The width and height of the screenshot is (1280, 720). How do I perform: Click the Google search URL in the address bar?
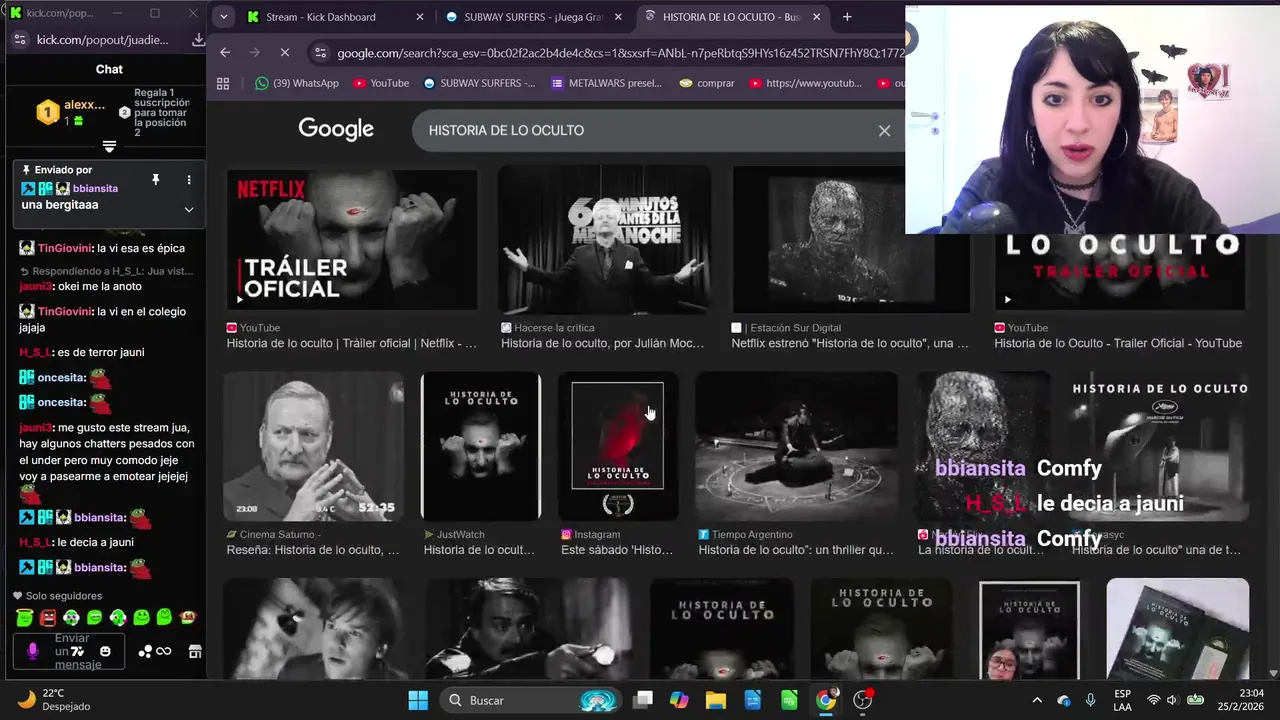pyautogui.click(x=620, y=53)
